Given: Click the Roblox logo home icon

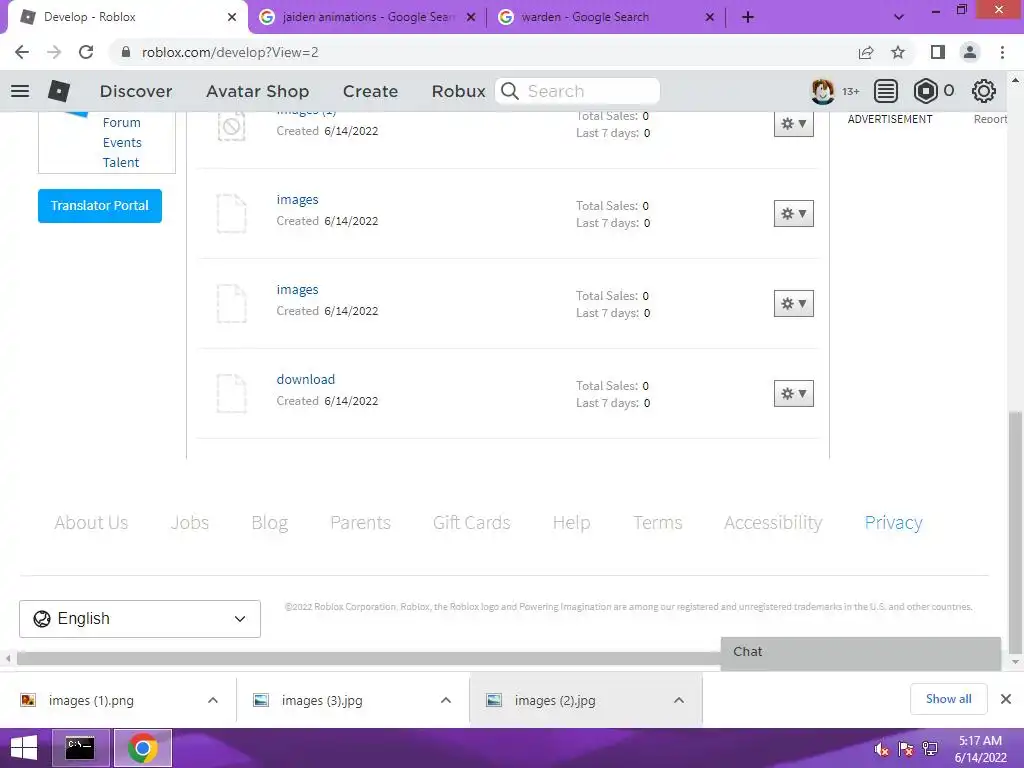Looking at the screenshot, I should pos(59,91).
